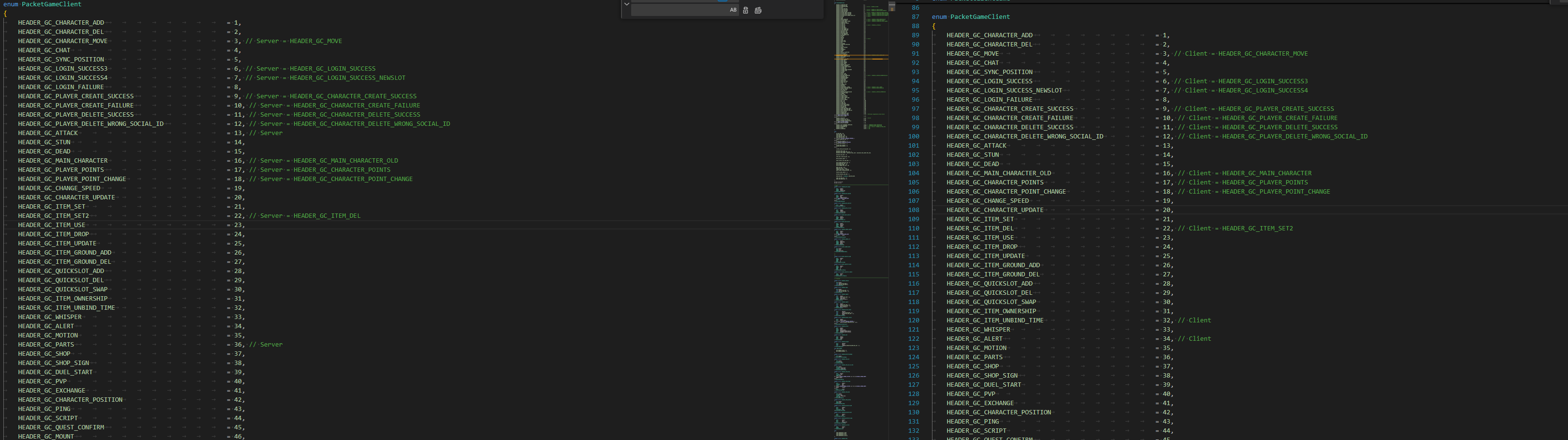
Task: Click HEADER_GC_CHARACTER_DELETE_WRONG_SOCIAL_ID on line 100
Action: [1025, 137]
